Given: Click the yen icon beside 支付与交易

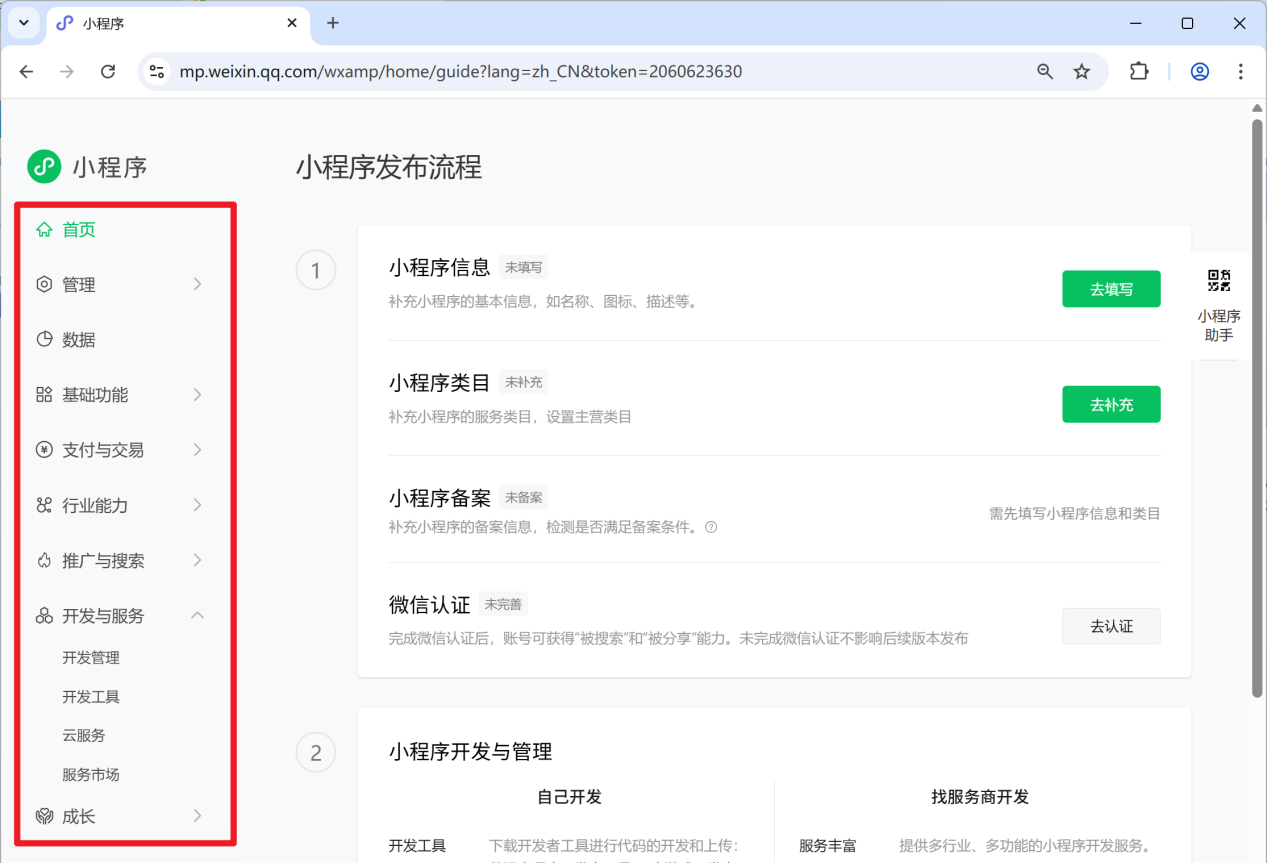Looking at the screenshot, I should click(x=44, y=450).
